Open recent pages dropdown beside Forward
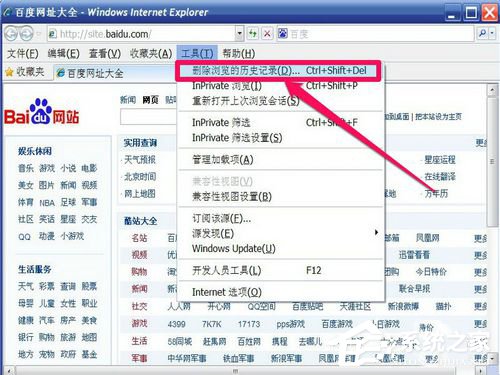Viewport: 500px width, 375px height. [x=38, y=34]
